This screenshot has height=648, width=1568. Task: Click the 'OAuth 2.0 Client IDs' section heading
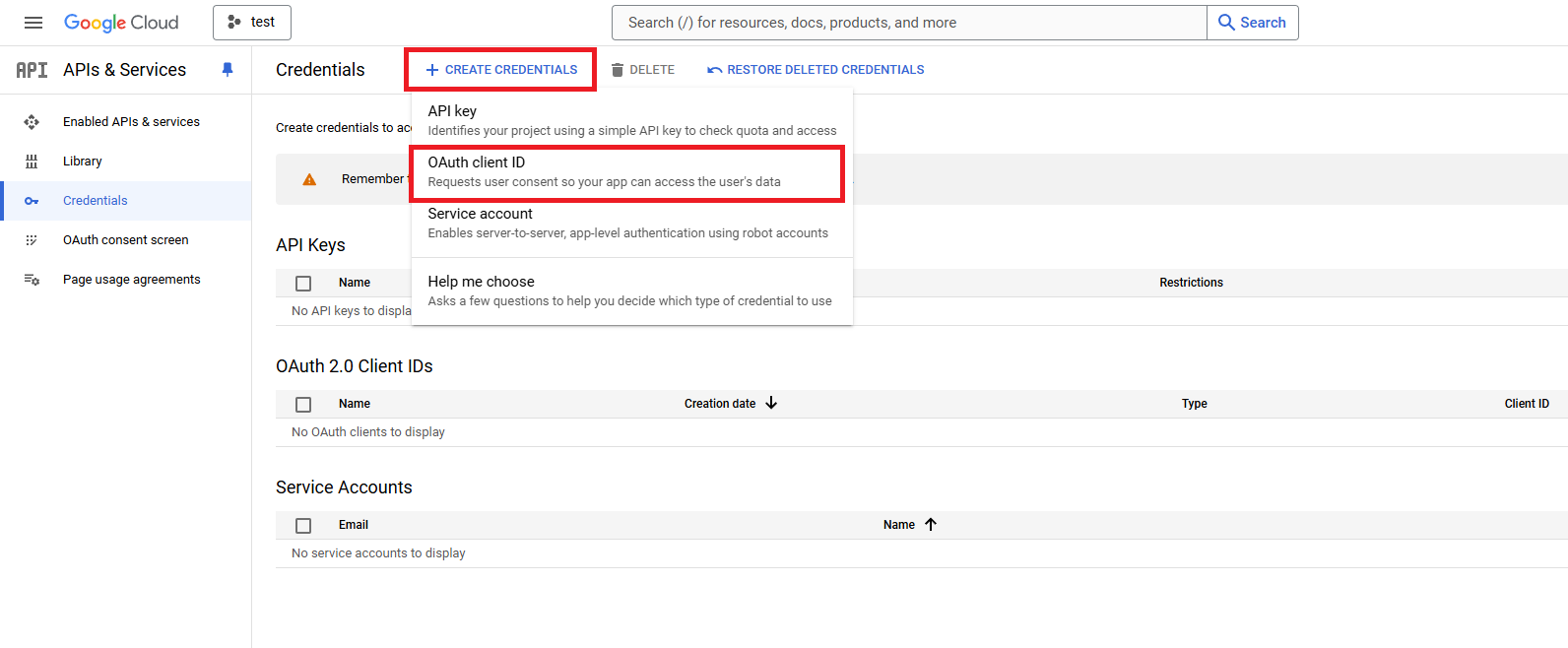click(x=355, y=366)
